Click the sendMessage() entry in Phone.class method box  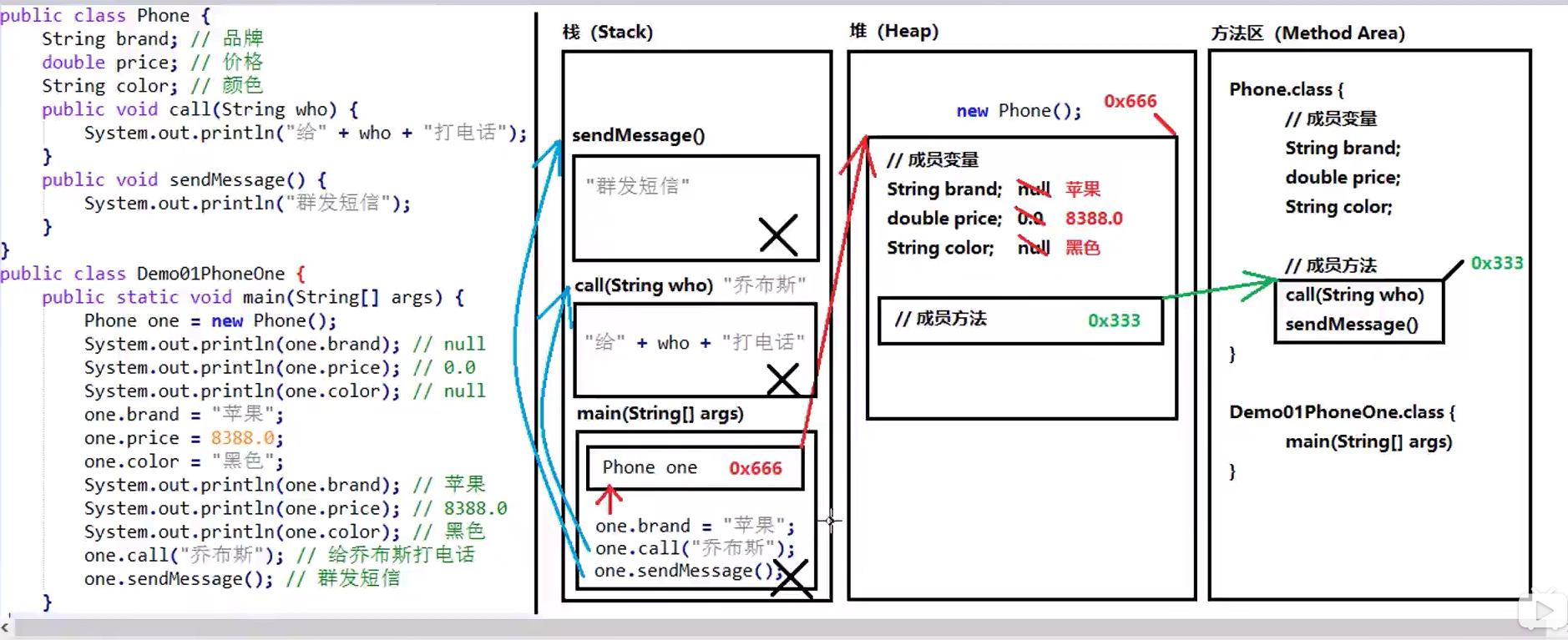coord(1351,325)
